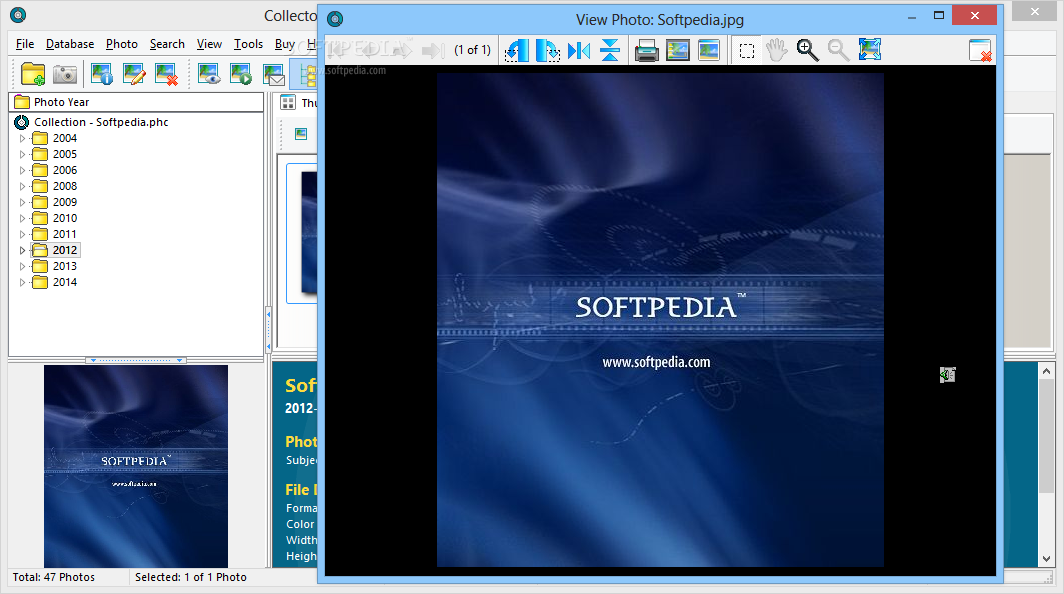Image resolution: width=1064 pixels, height=594 pixels.
Task: Expand the 2013 folder
Action: click(22, 266)
